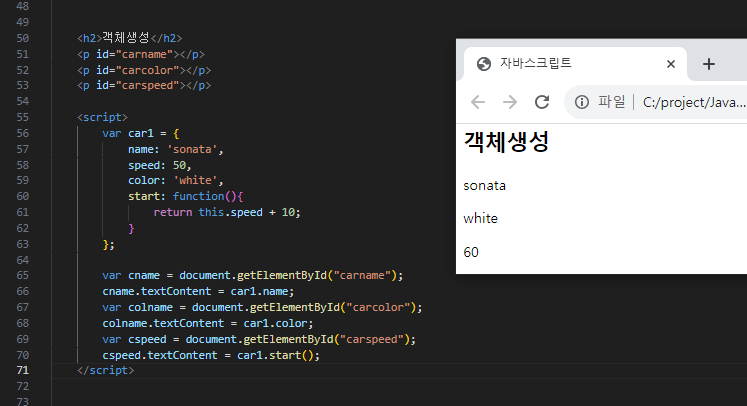Image resolution: width=747 pixels, height=406 pixels.
Task: Click the '60' output on the page
Action: (x=471, y=252)
